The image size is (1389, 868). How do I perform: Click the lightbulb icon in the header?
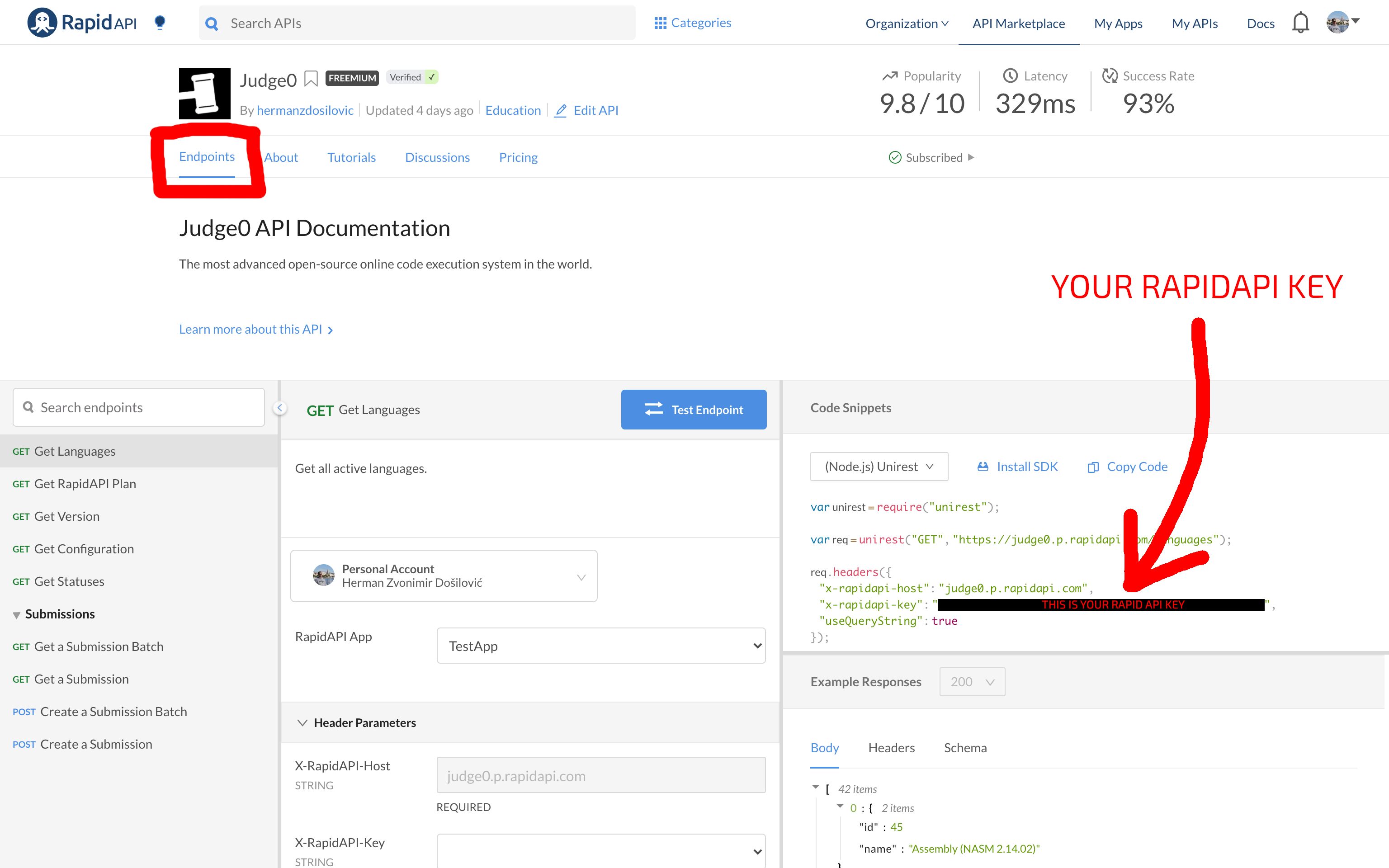point(160,23)
